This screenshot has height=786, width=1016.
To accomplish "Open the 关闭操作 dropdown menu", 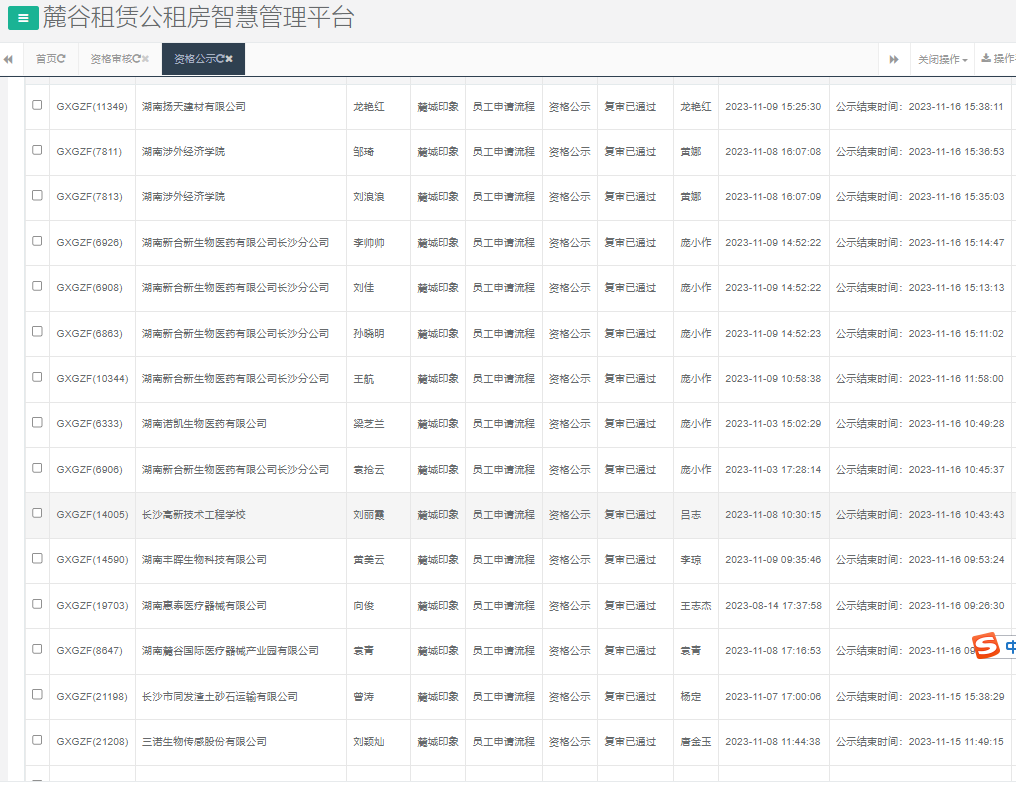I will (x=942, y=60).
